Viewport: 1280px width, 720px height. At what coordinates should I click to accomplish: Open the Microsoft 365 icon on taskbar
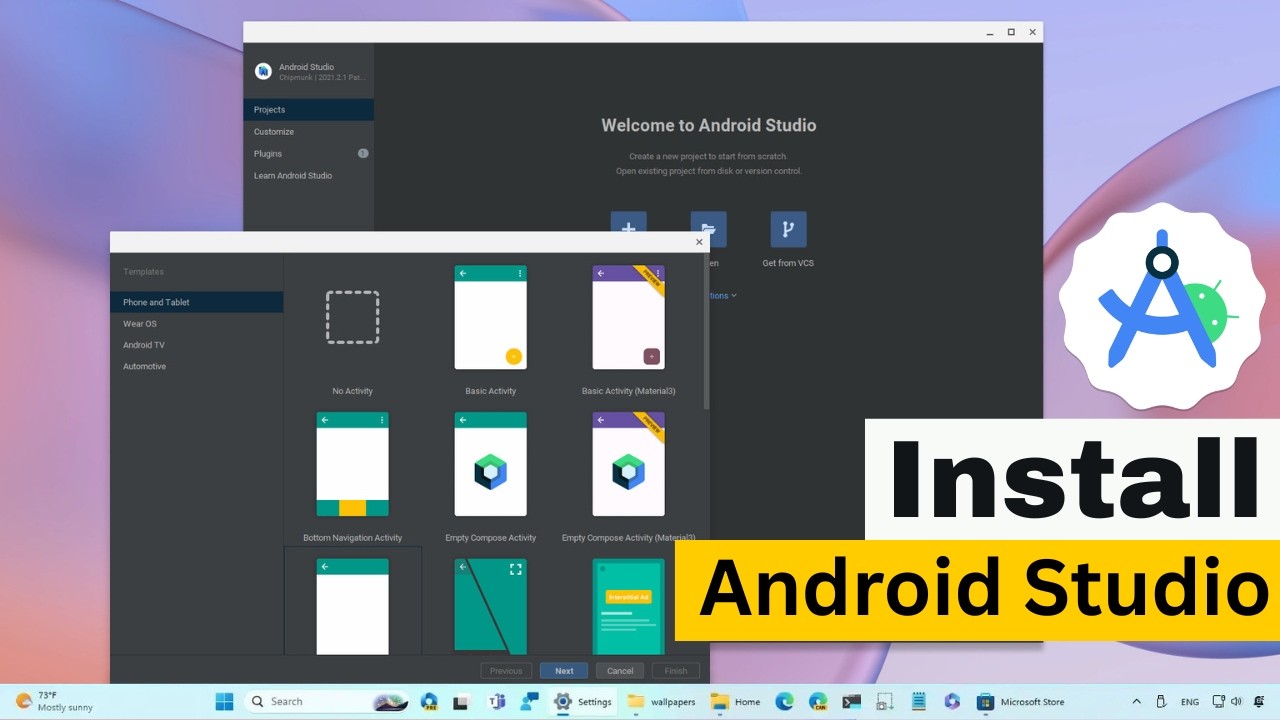[x=952, y=701]
